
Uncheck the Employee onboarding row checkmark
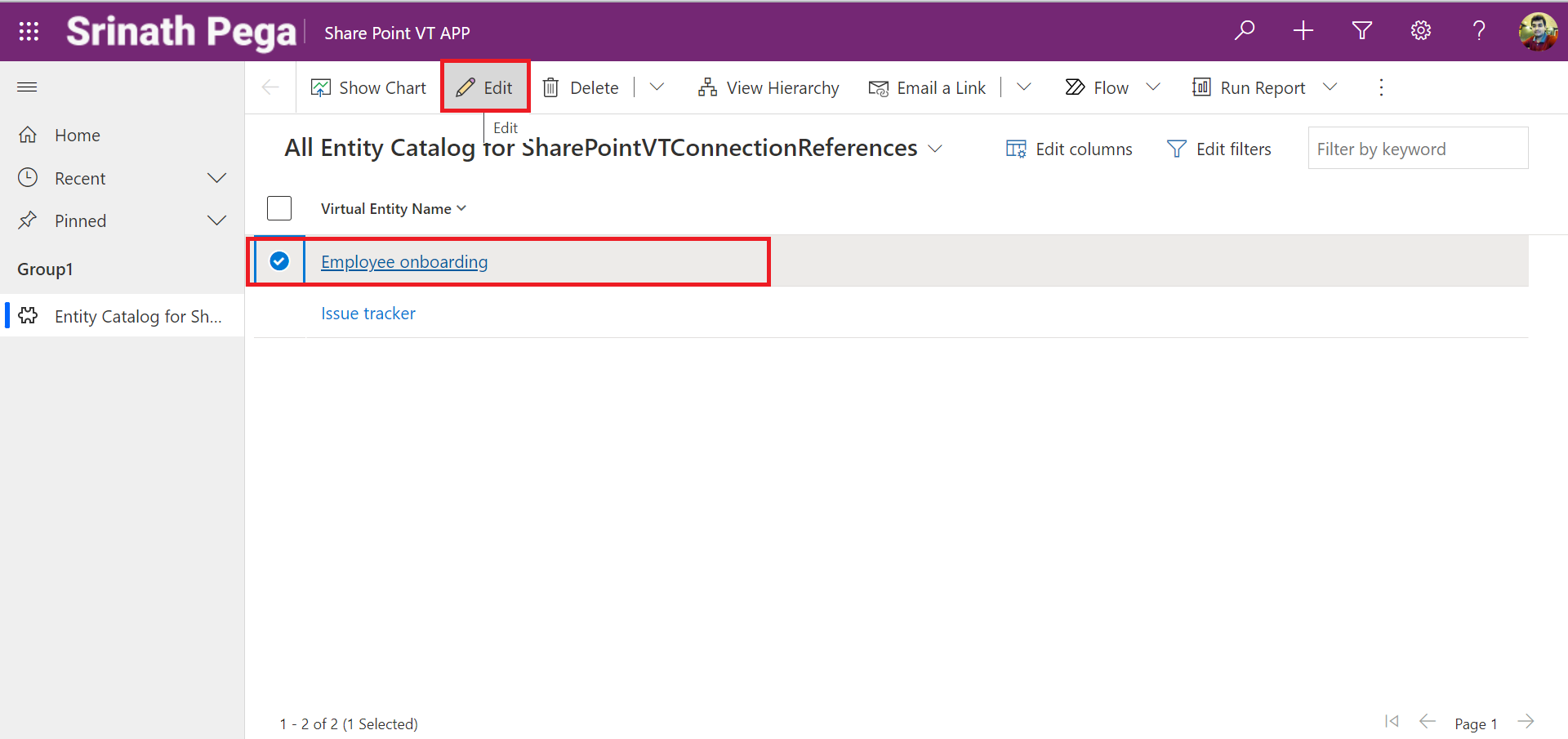[279, 261]
